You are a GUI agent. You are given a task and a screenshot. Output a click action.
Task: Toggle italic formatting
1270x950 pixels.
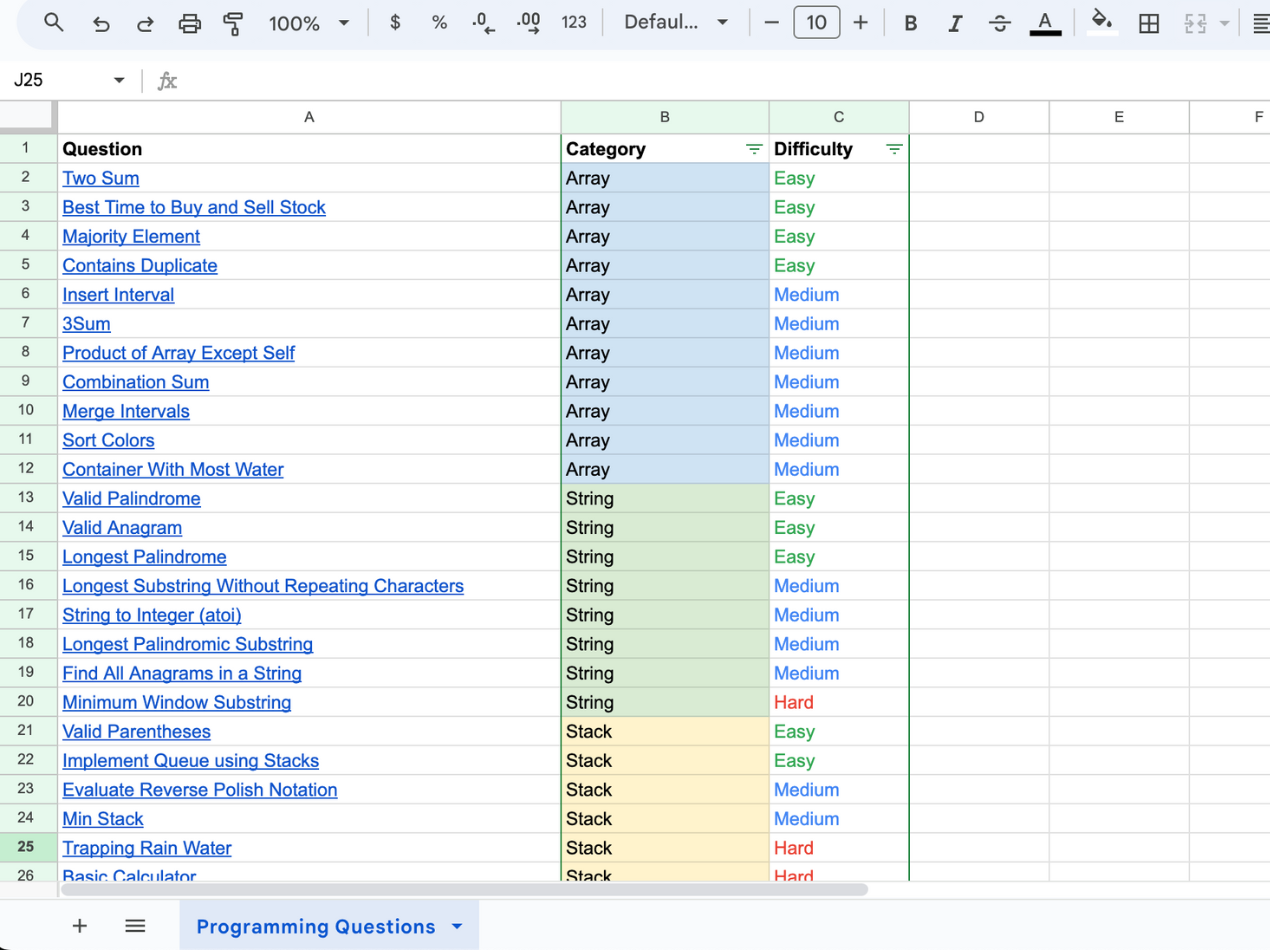(x=955, y=23)
